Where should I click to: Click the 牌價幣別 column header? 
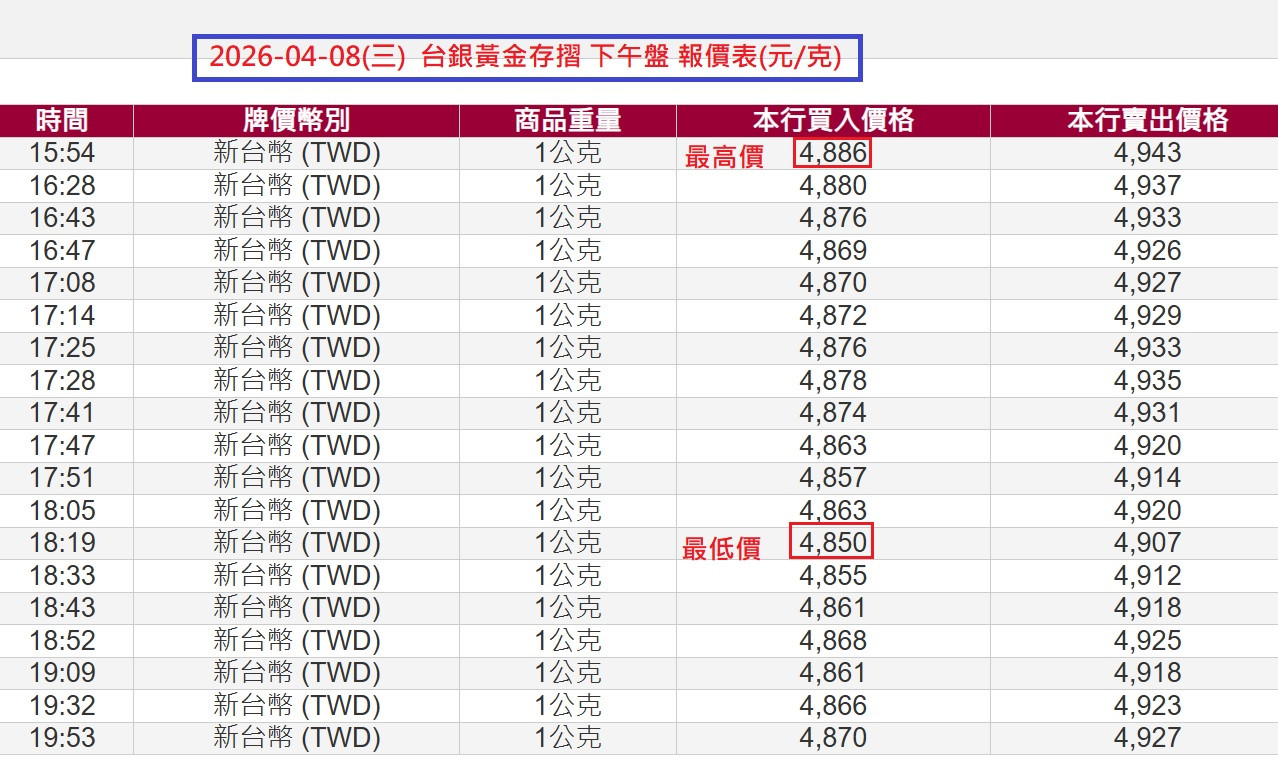click(x=297, y=121)
